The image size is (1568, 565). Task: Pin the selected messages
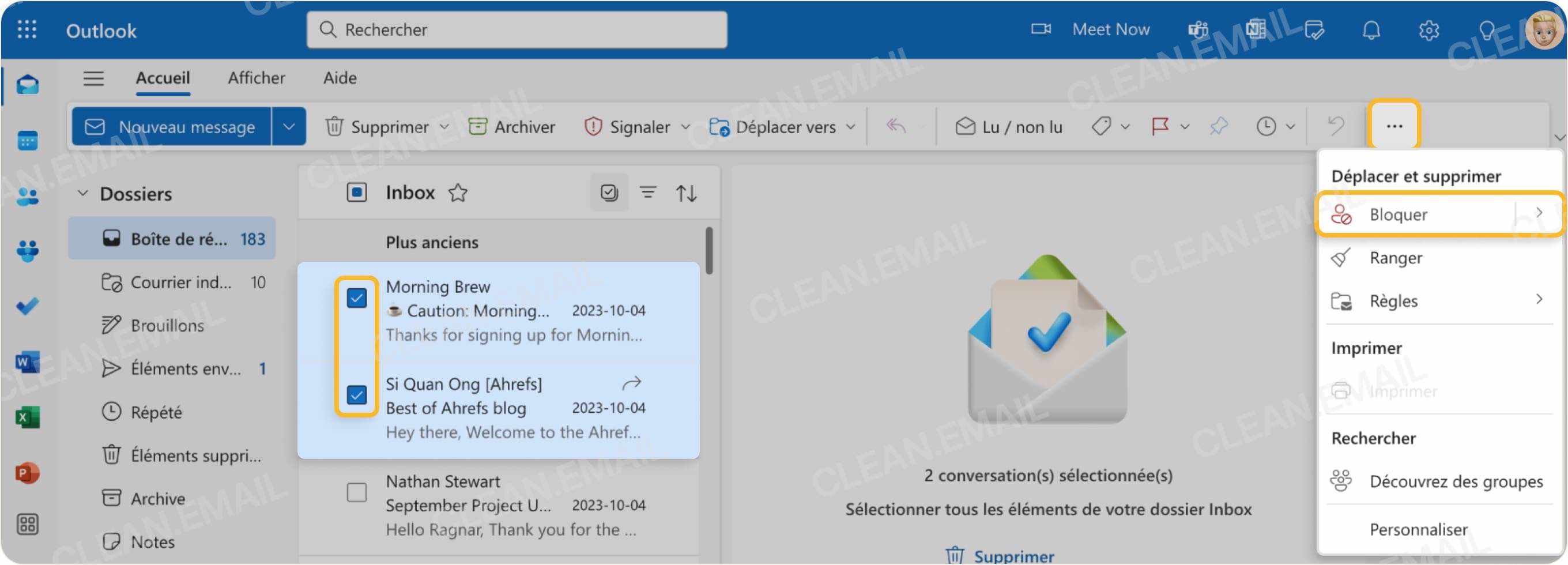(x=1219, y=126)
